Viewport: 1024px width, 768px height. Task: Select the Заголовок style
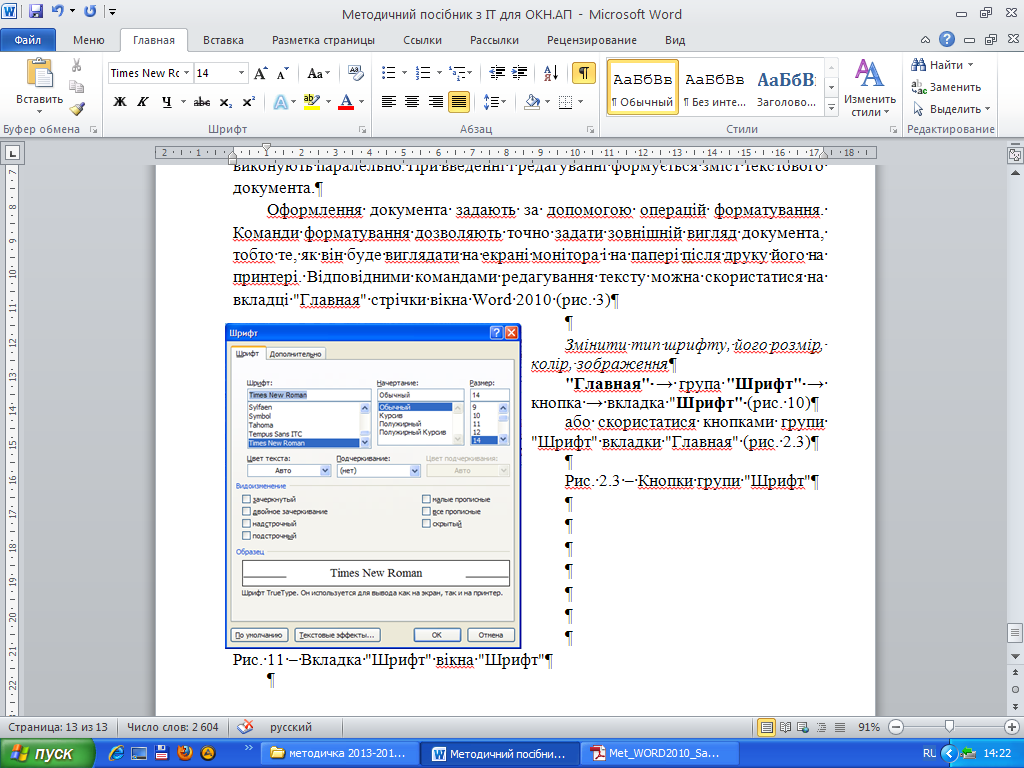pos(786,87)
